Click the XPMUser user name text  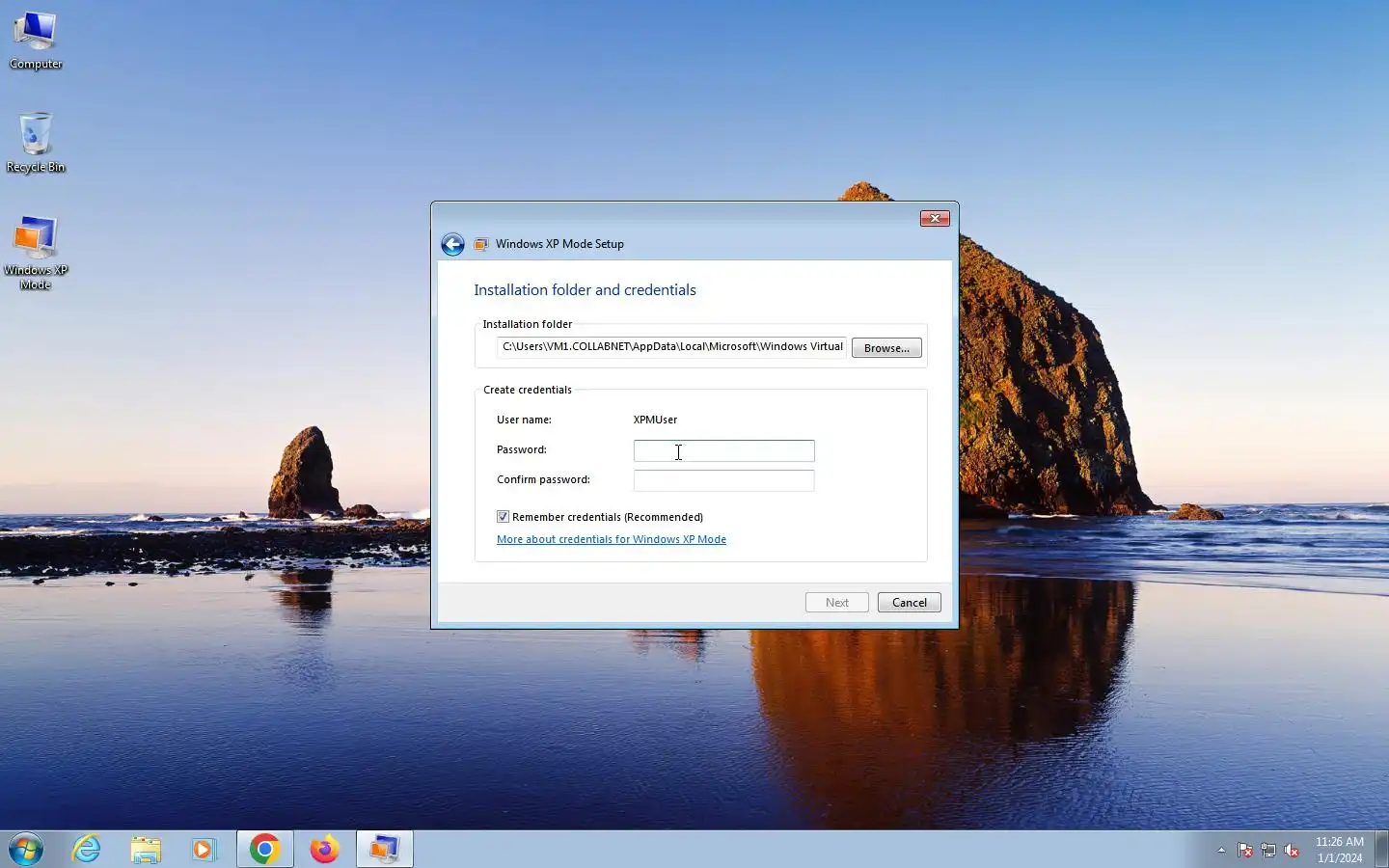pyautogui.click(x=655, y=420)
